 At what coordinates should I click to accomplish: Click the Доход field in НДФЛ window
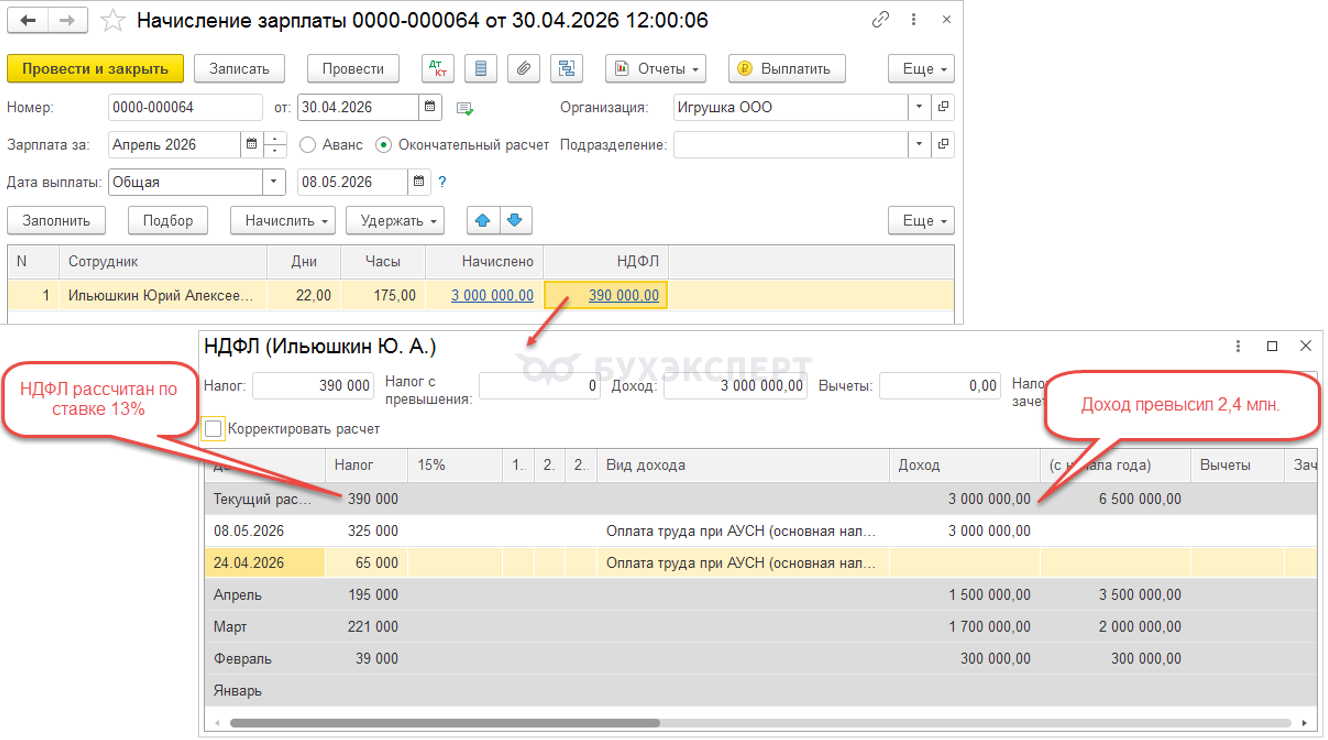click(735, 385)
